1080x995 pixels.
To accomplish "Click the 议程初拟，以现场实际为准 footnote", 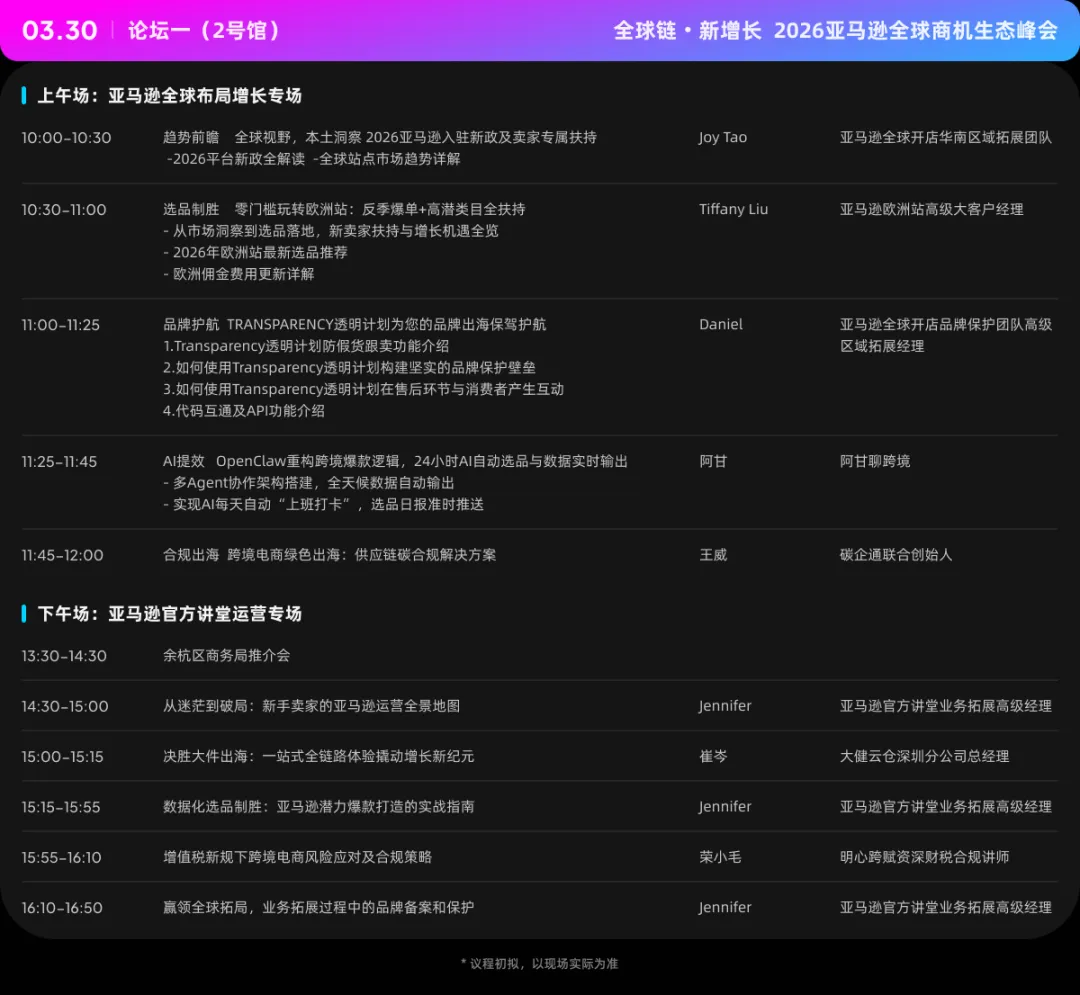I will pos(540,964).
